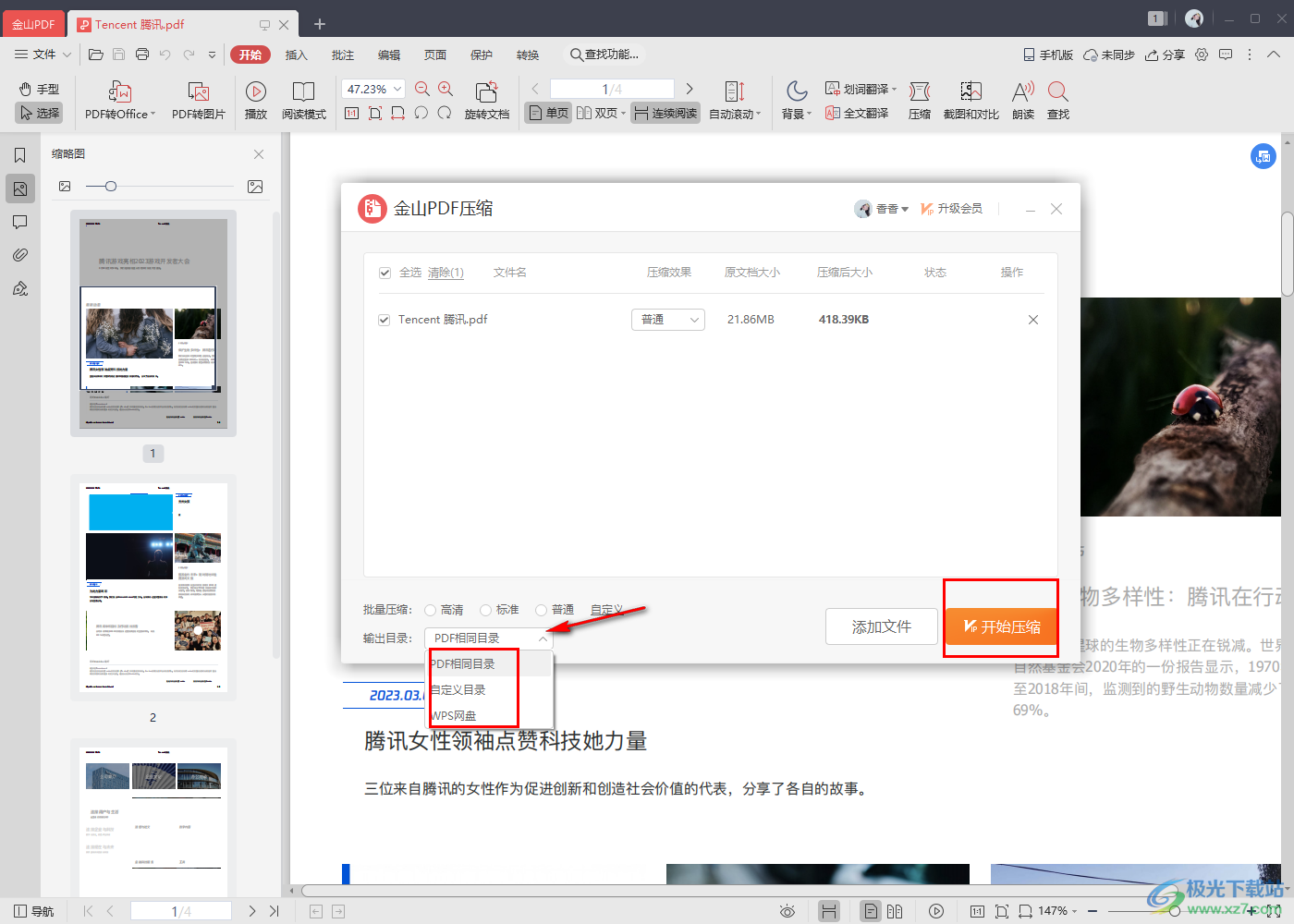
Task: Go to next page arrow in toolbar
Action: click(690, 89)
